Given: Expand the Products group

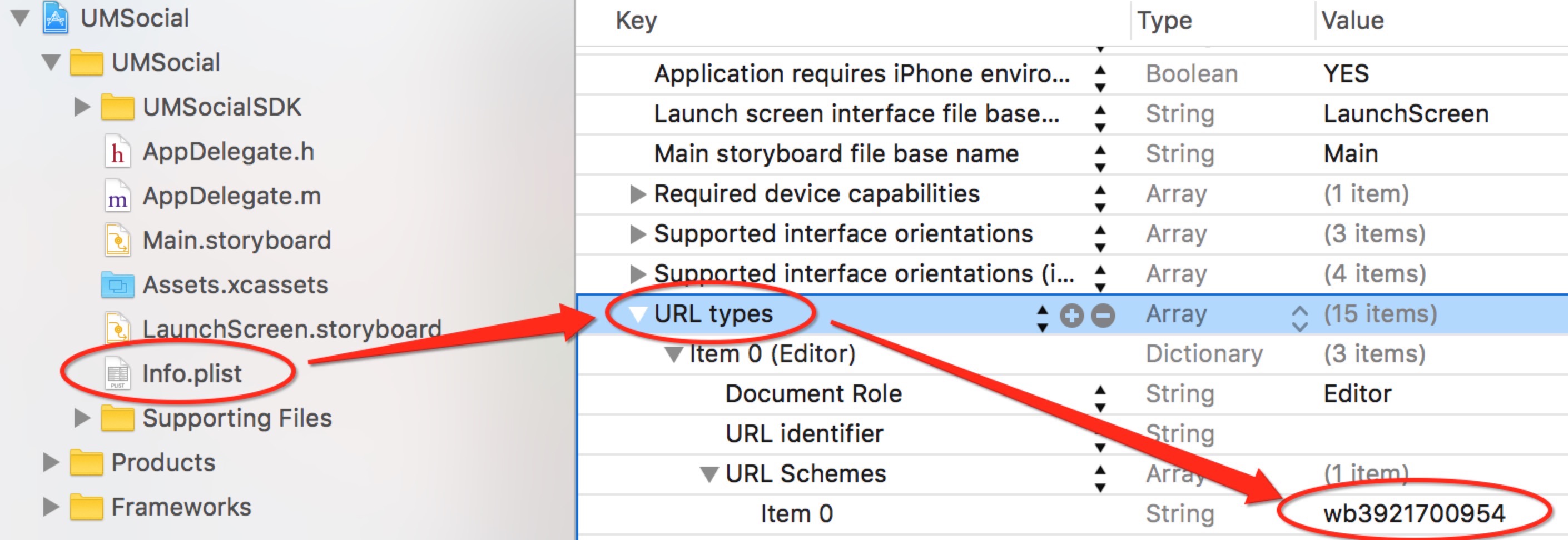Looking at the screenshot, I should click(51, 463).
